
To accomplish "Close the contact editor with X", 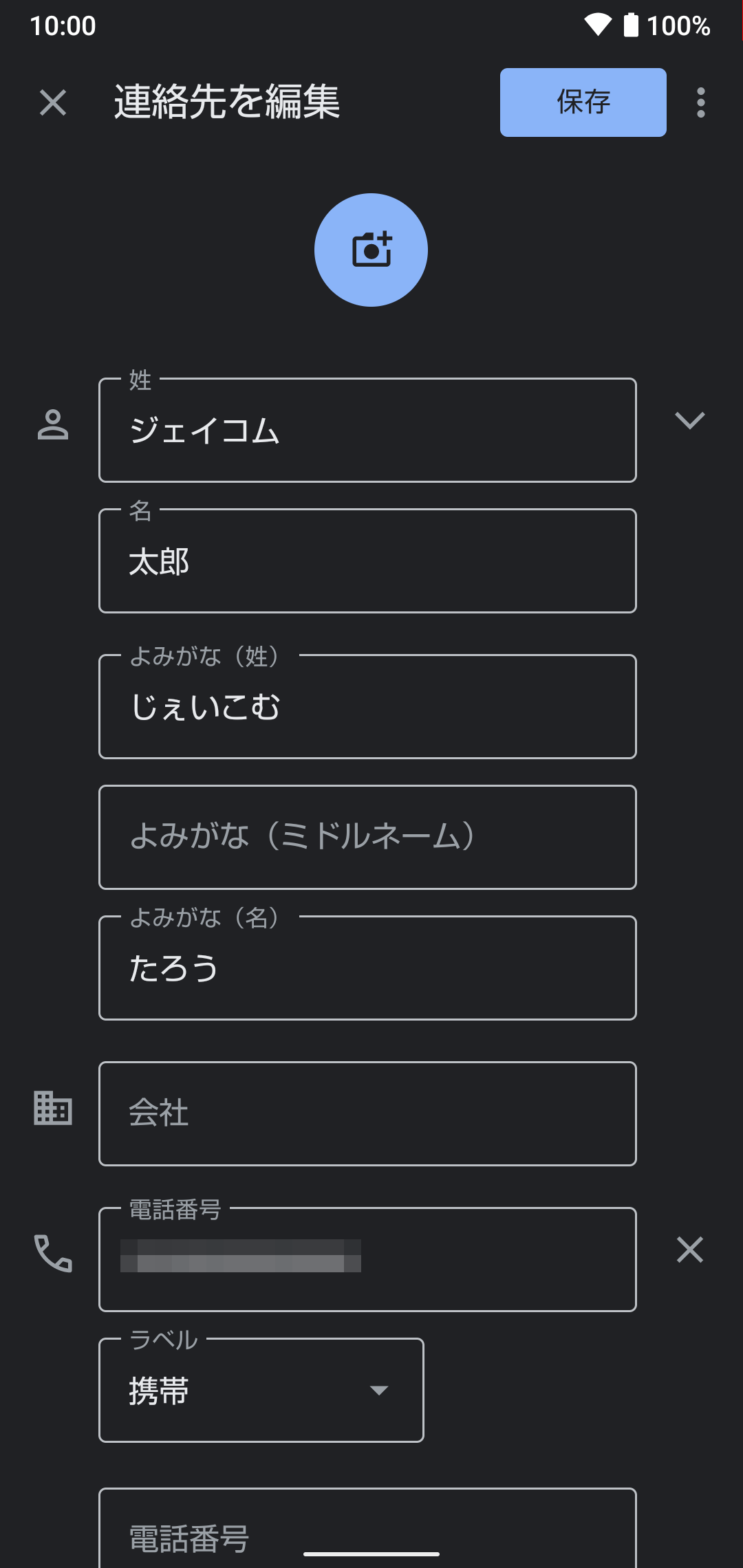I will point(53,102).
